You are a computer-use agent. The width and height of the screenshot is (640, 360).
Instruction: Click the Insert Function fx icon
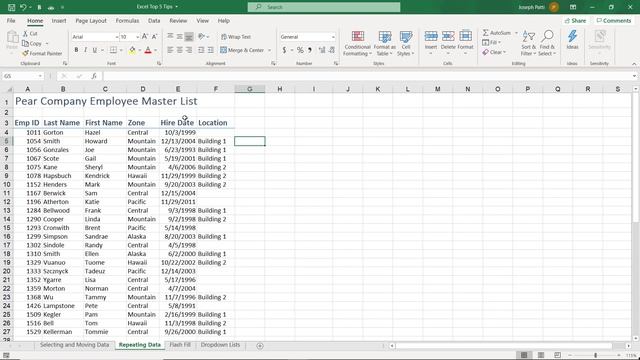coord(94,76)
